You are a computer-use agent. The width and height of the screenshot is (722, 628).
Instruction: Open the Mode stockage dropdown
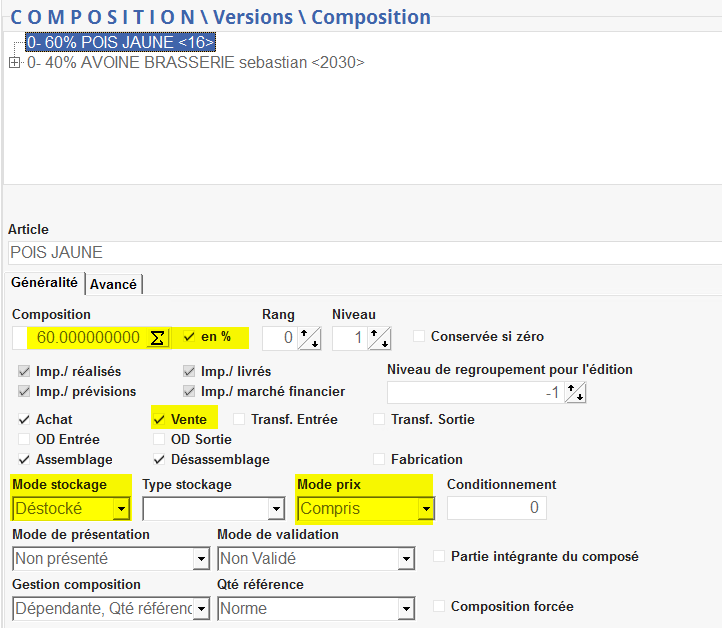(x=121, y=509)
